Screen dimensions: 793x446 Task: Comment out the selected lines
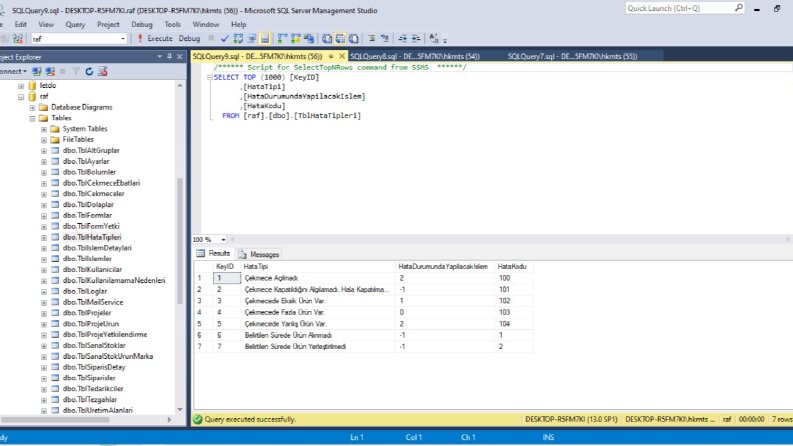(372, 38)
